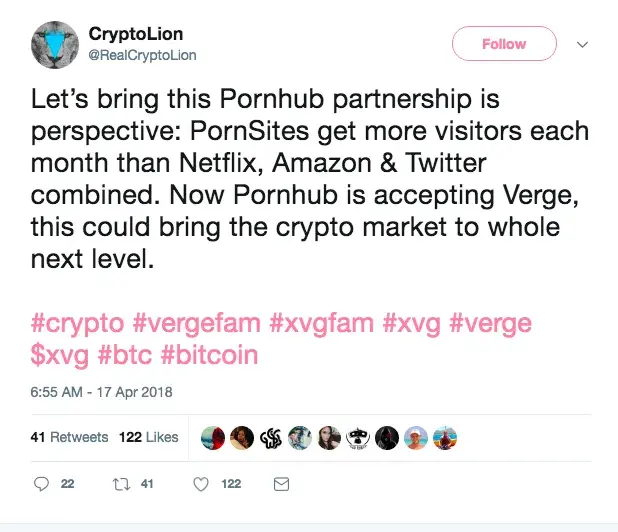View the 41 Retweets list
618x532 pixels.
(x=69, y=437)
